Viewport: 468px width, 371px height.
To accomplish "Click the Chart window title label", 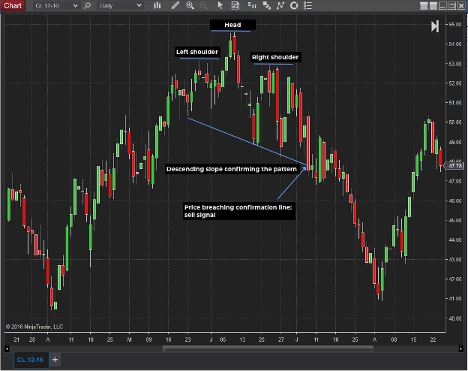I will click(x=13, y=6).
